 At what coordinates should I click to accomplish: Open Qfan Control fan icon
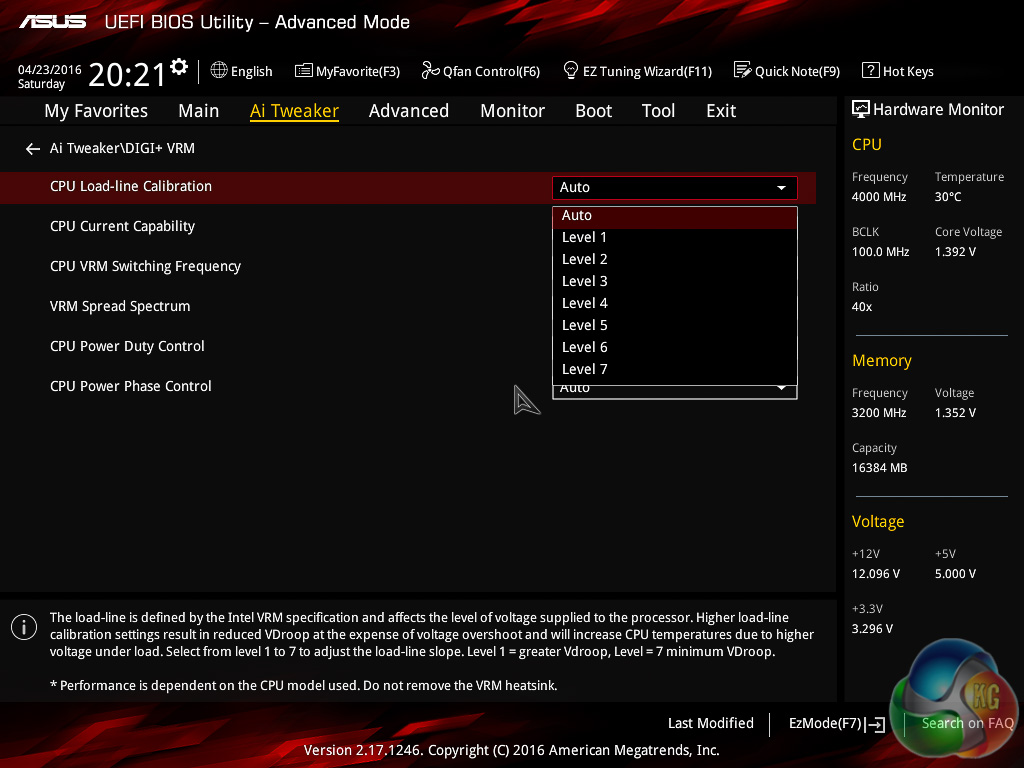(x=430, y=70)
